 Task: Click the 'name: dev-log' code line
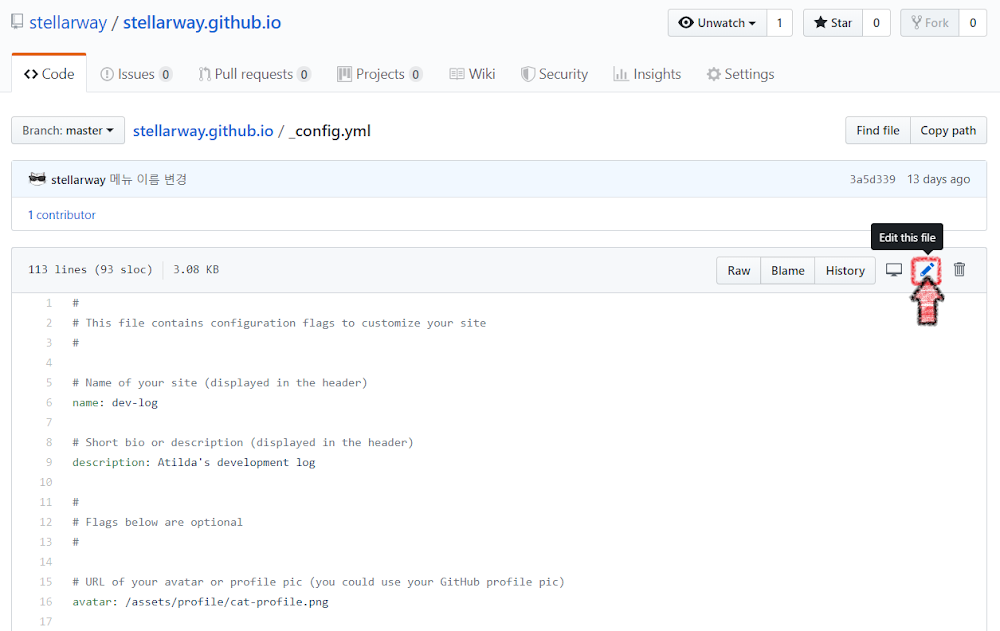(115, 403)
